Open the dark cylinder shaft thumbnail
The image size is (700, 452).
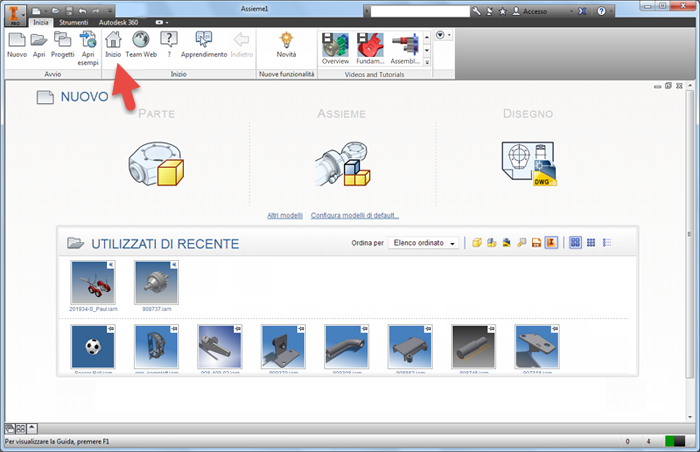point(473,347)
